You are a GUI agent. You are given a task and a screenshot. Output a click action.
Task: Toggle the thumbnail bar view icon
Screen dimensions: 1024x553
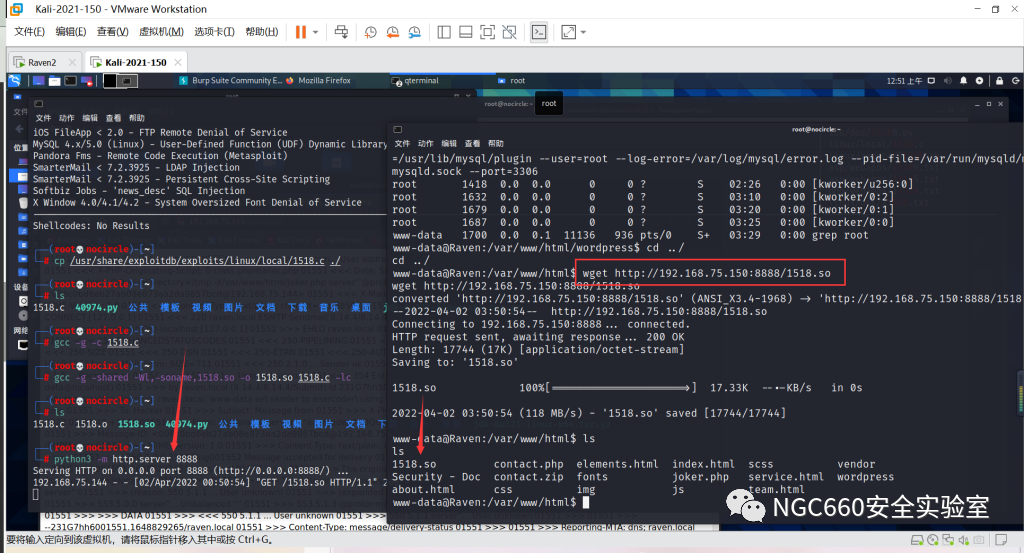tap(466, 32)
